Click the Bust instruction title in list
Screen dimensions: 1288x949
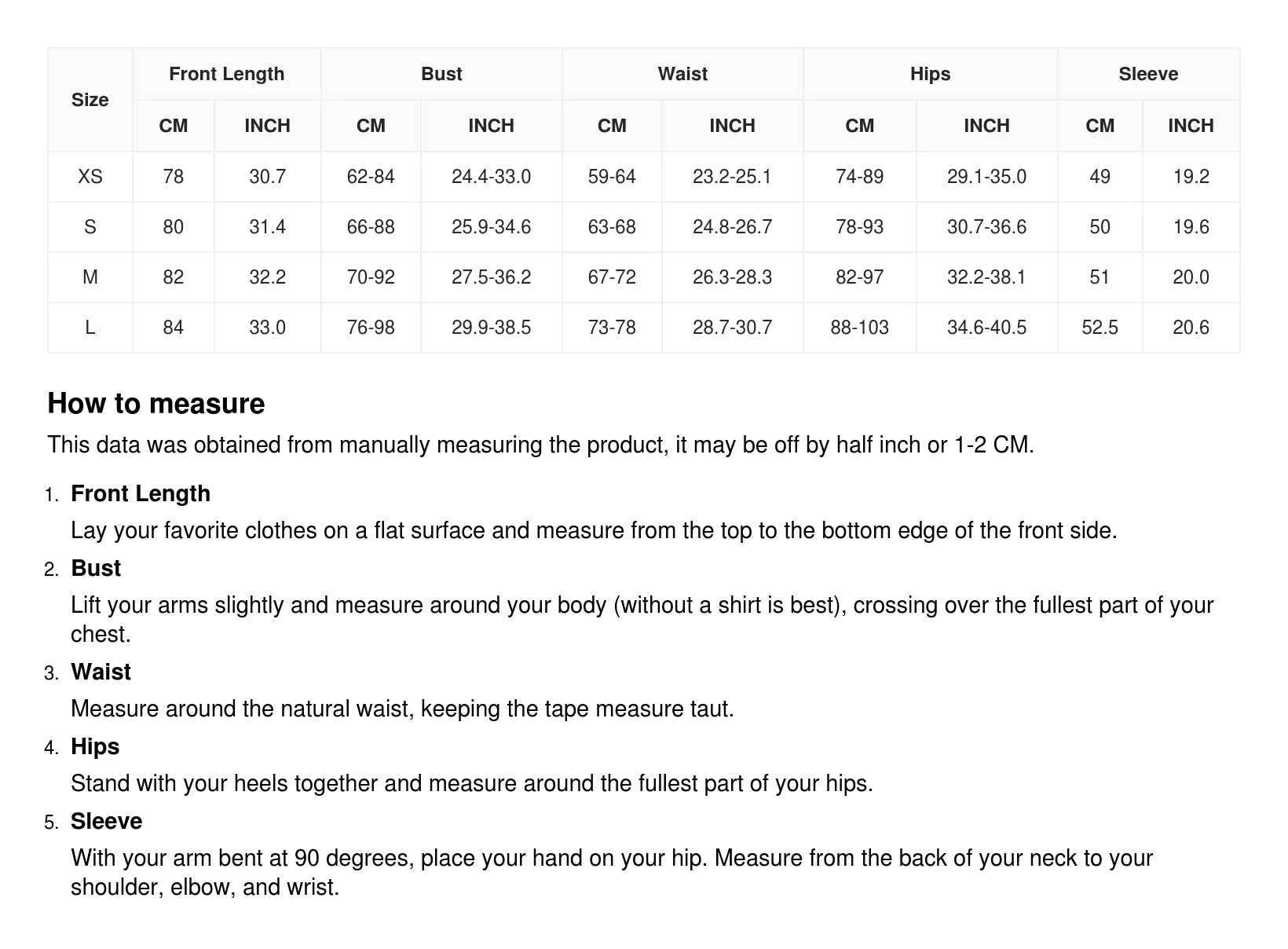click(x=96, y=568)
